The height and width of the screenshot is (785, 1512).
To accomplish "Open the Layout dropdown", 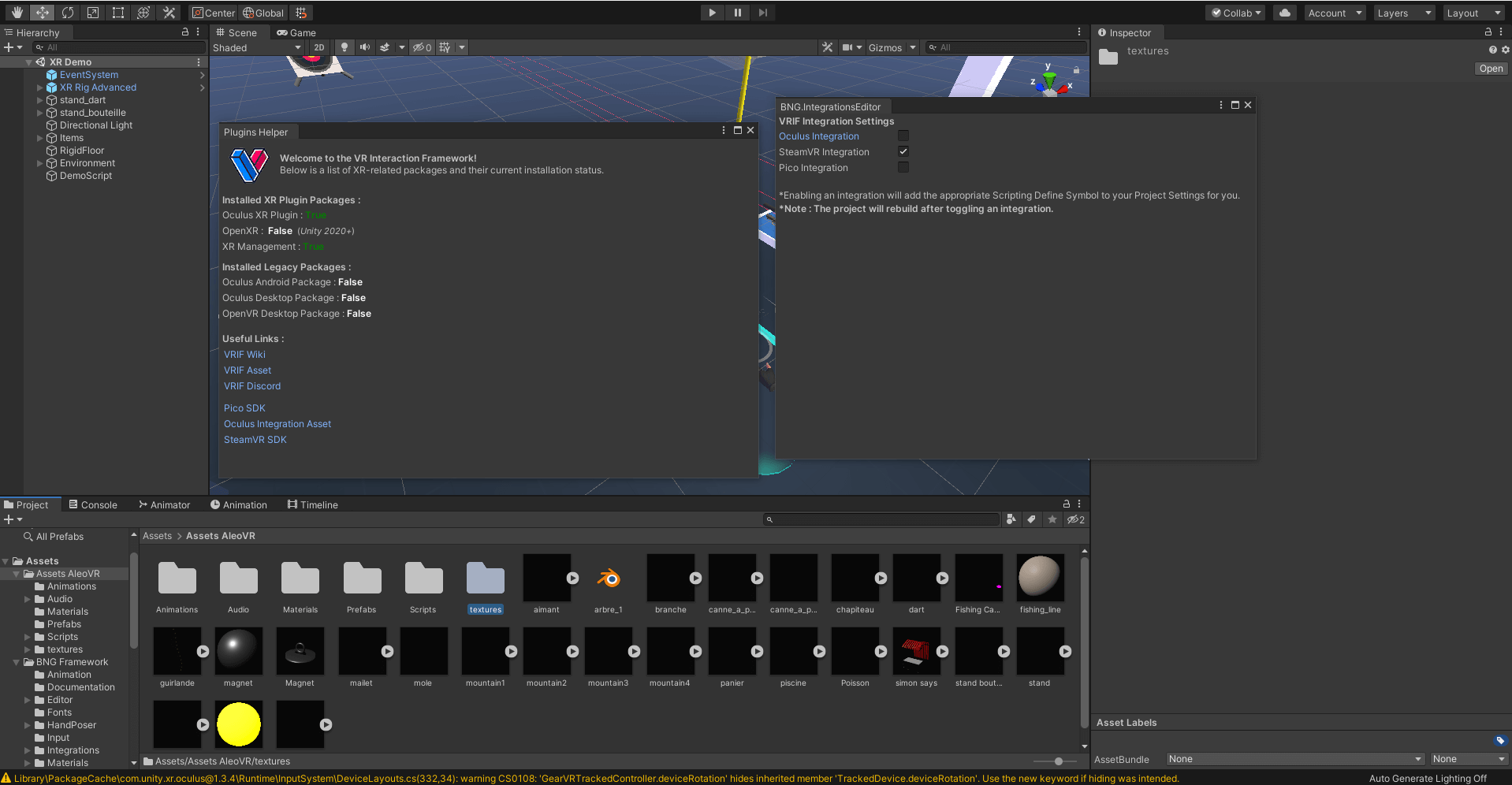I will pos(1473,13).
